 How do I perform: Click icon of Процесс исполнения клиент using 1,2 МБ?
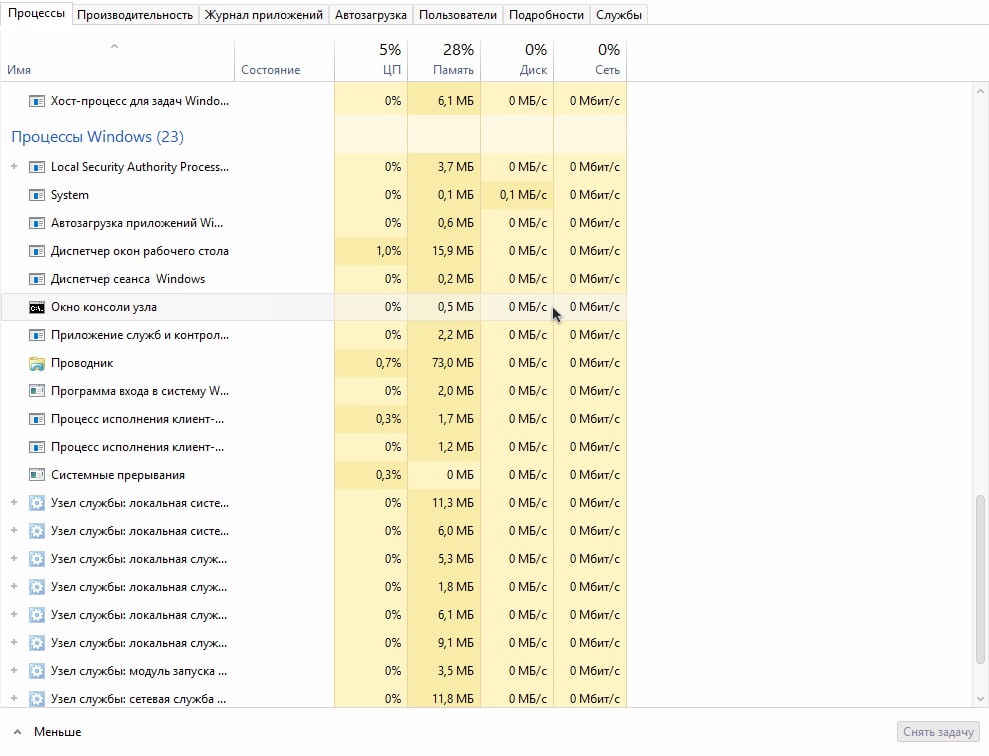pos(37,447)
